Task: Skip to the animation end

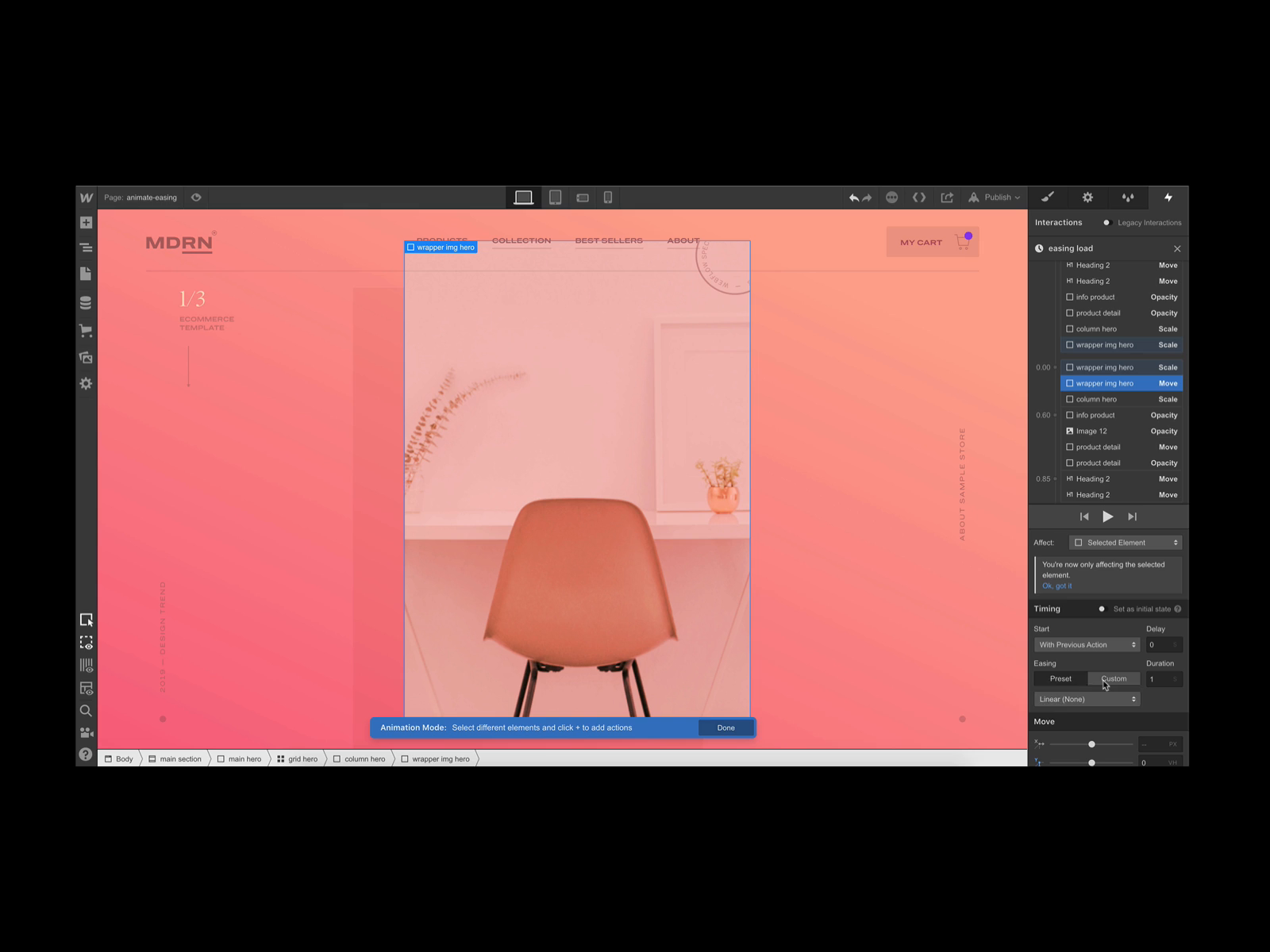Action: point(1133,516)
